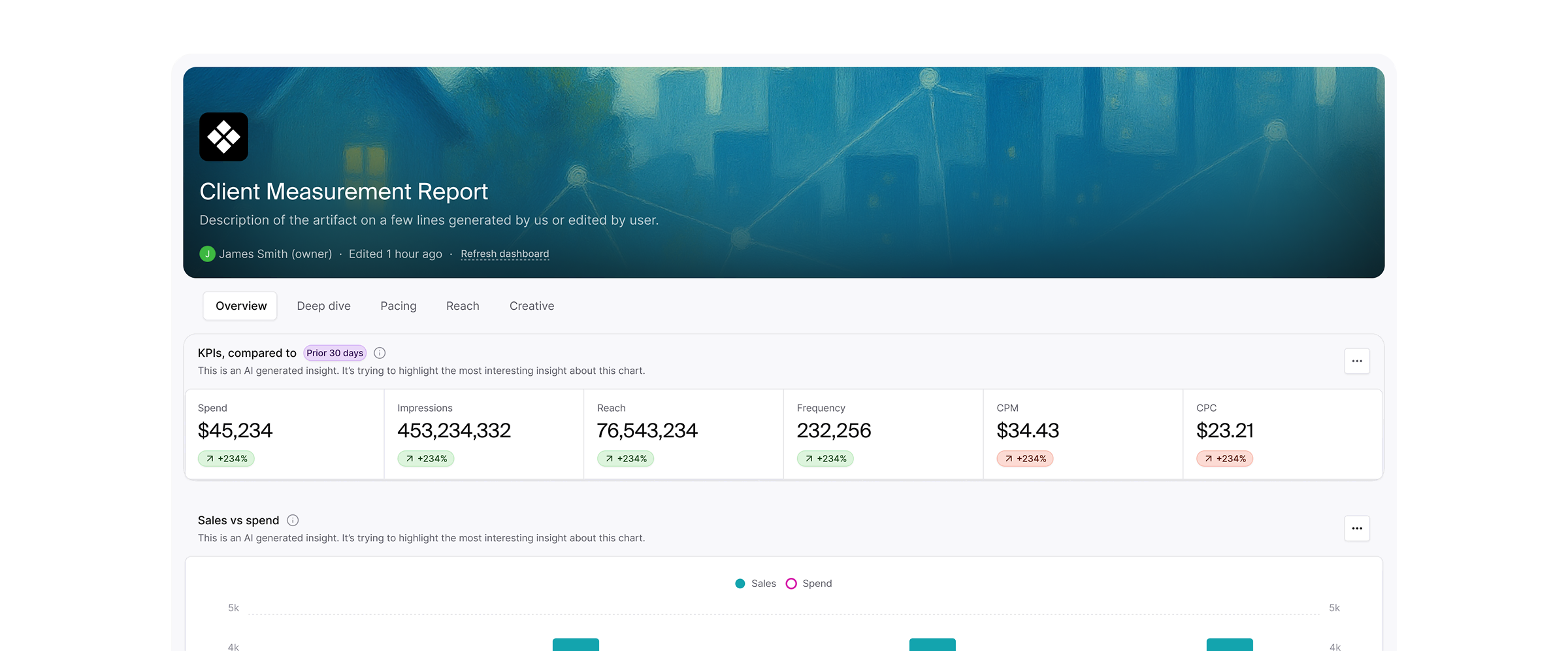Click James Smith's green avatar icon
This screenshot has width=1568, height=651.
pos(207,254)
